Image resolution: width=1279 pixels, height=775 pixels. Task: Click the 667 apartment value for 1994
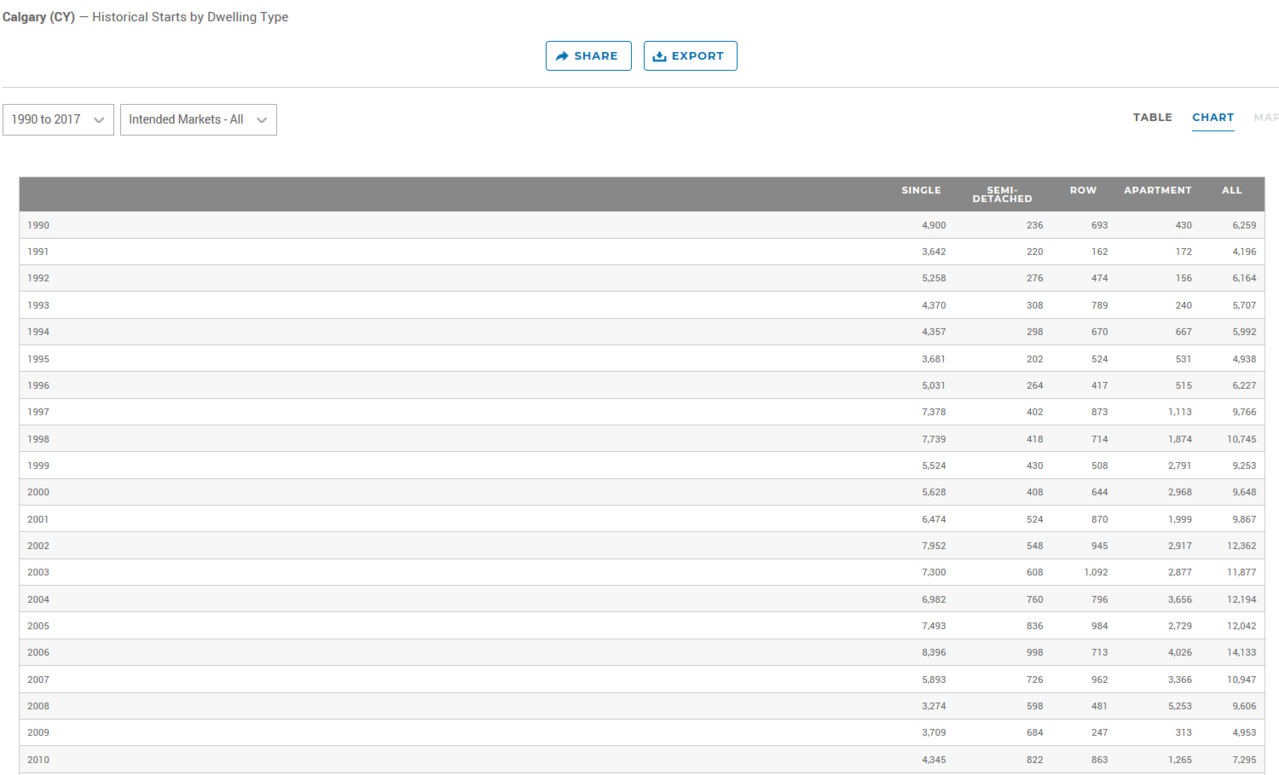[x=1183, y=332]
